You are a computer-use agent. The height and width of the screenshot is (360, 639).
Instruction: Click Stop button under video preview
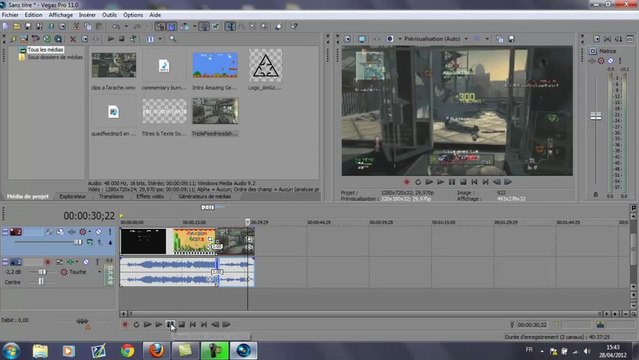point(463,182)
